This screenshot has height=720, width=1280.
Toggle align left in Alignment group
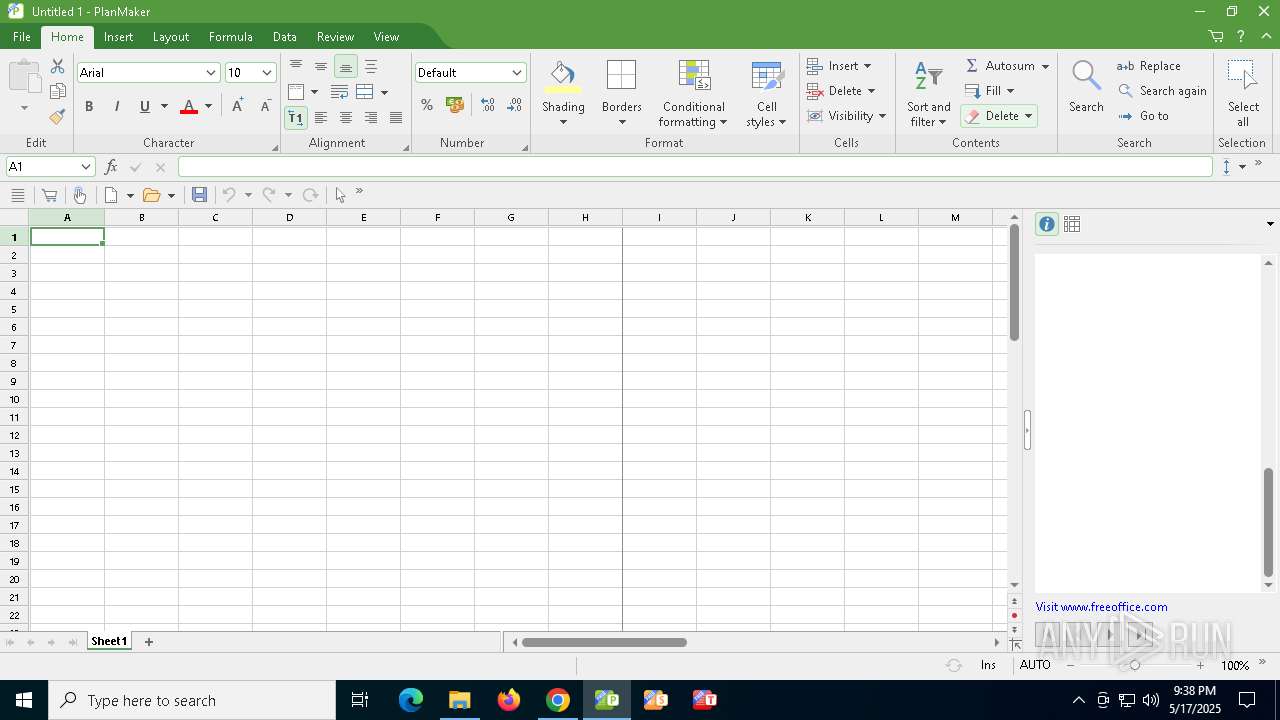click(x=320, y=117)
